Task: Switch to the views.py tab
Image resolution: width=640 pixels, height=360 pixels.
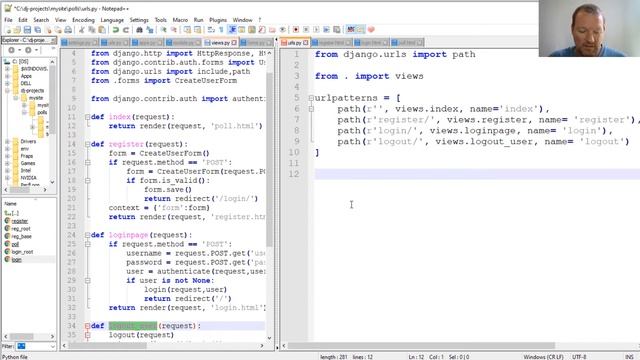Action: pyautogui.click(x=220, y=42)
